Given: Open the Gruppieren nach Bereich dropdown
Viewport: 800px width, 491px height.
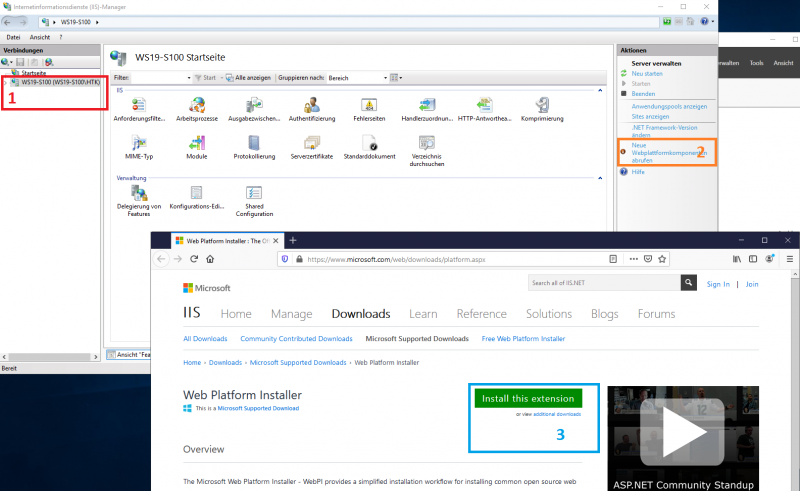Looking at the screenshot, I should coord(385,77).
